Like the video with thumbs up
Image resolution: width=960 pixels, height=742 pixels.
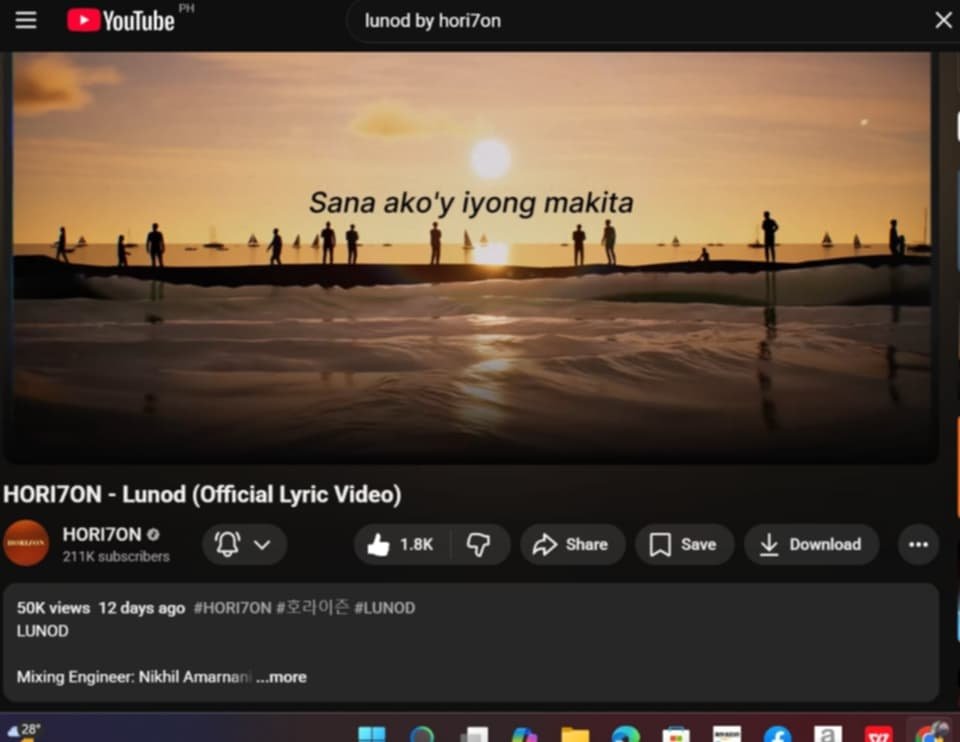tap(401, 544)
